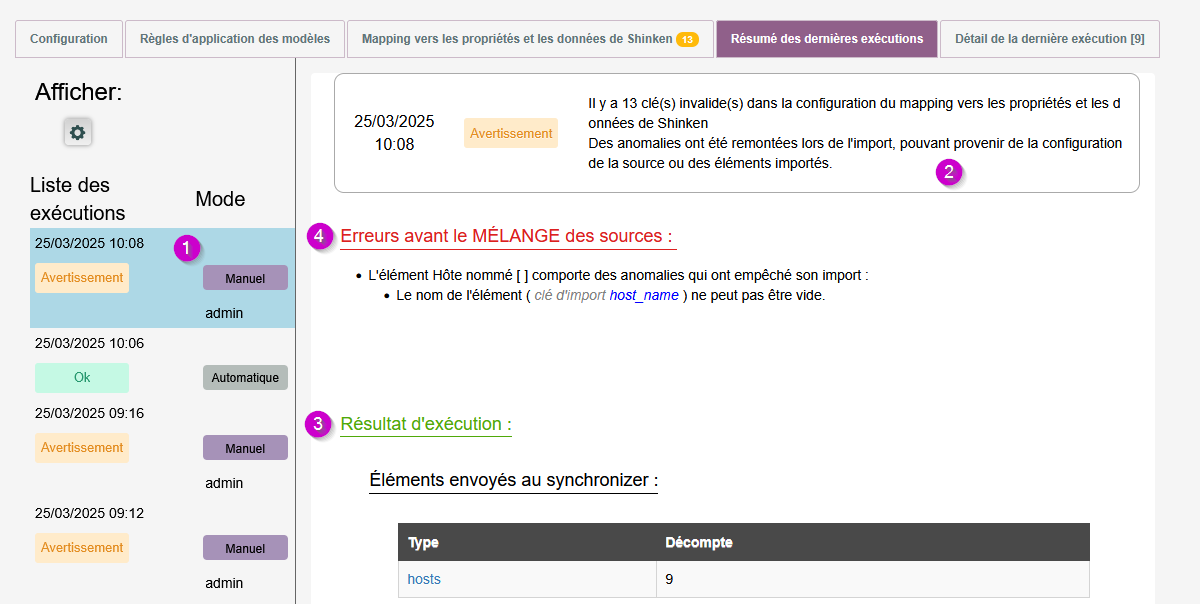
Task: Open Détail de la dernière exécution tab
Action: (1049, 39)
